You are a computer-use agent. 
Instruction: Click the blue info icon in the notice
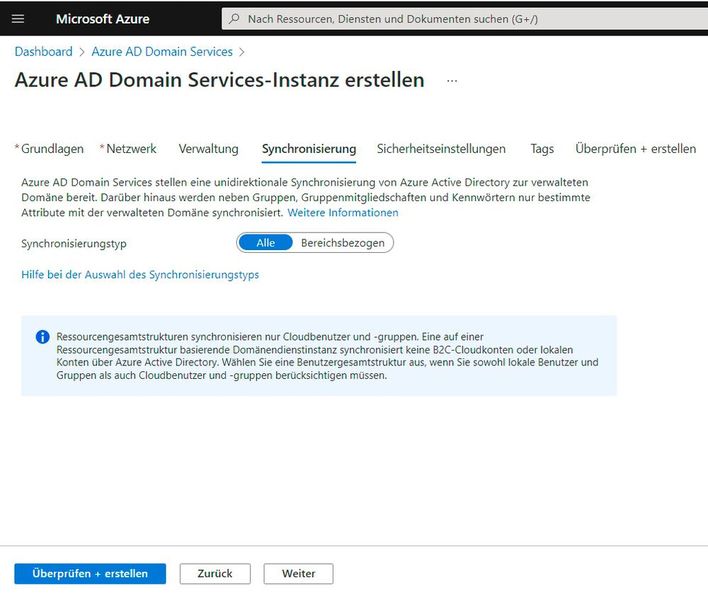(42, 337)
